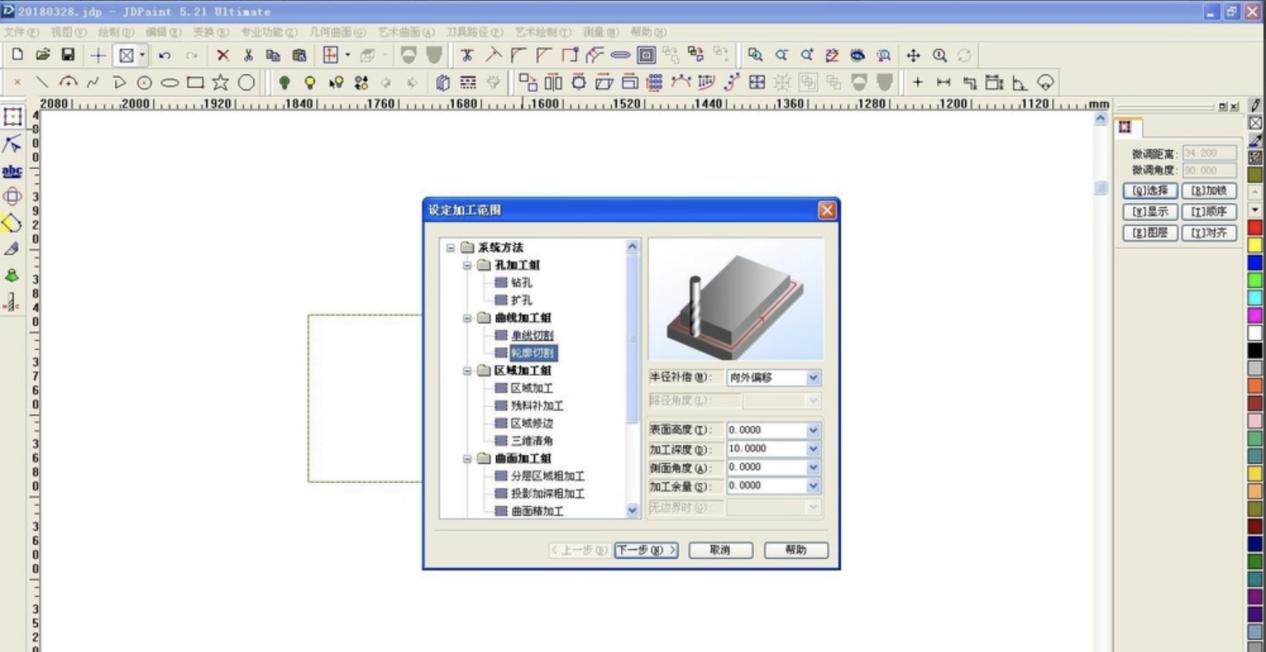The width and height of the screenshot is (1266, 652).
Task: Select the arc drawing tool
Action: [68, 83]
